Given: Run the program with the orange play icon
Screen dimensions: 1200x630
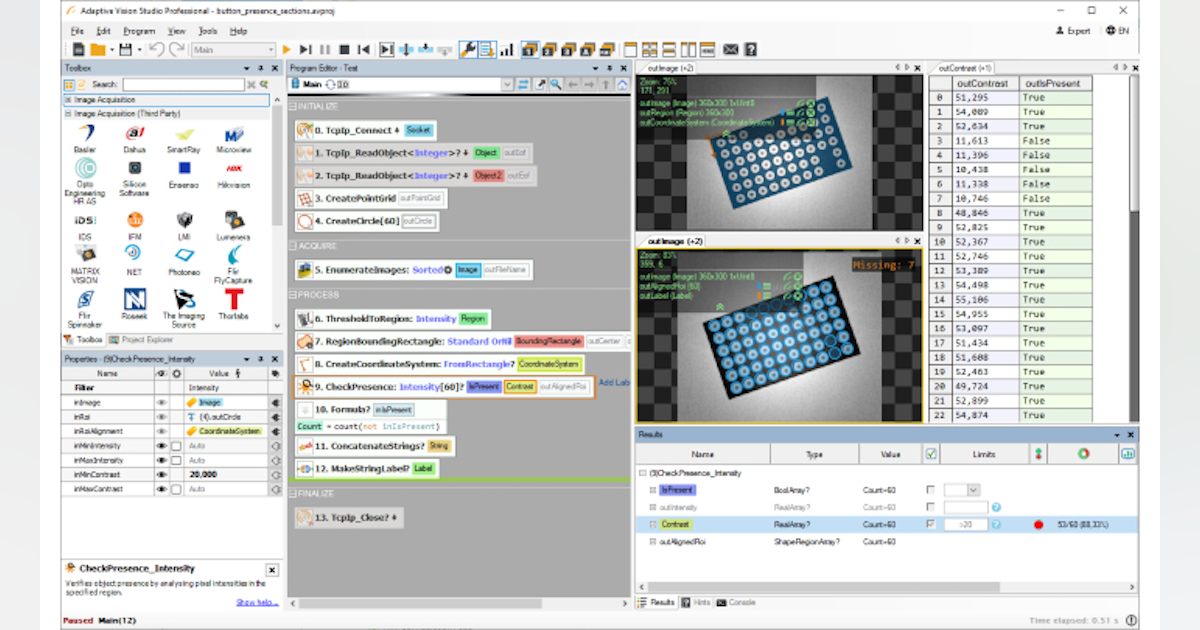Looking at the screenshot, I should (x=287, y=49).
